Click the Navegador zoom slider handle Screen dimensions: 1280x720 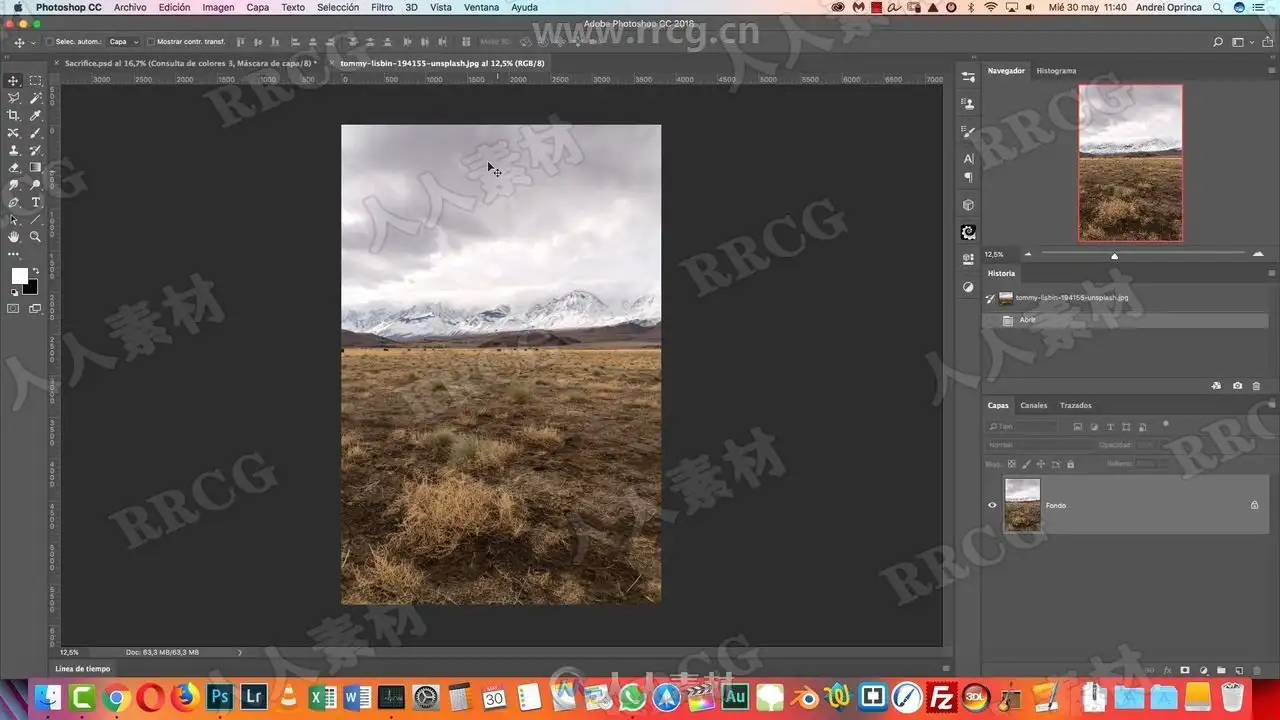[x=1114, y=255]
